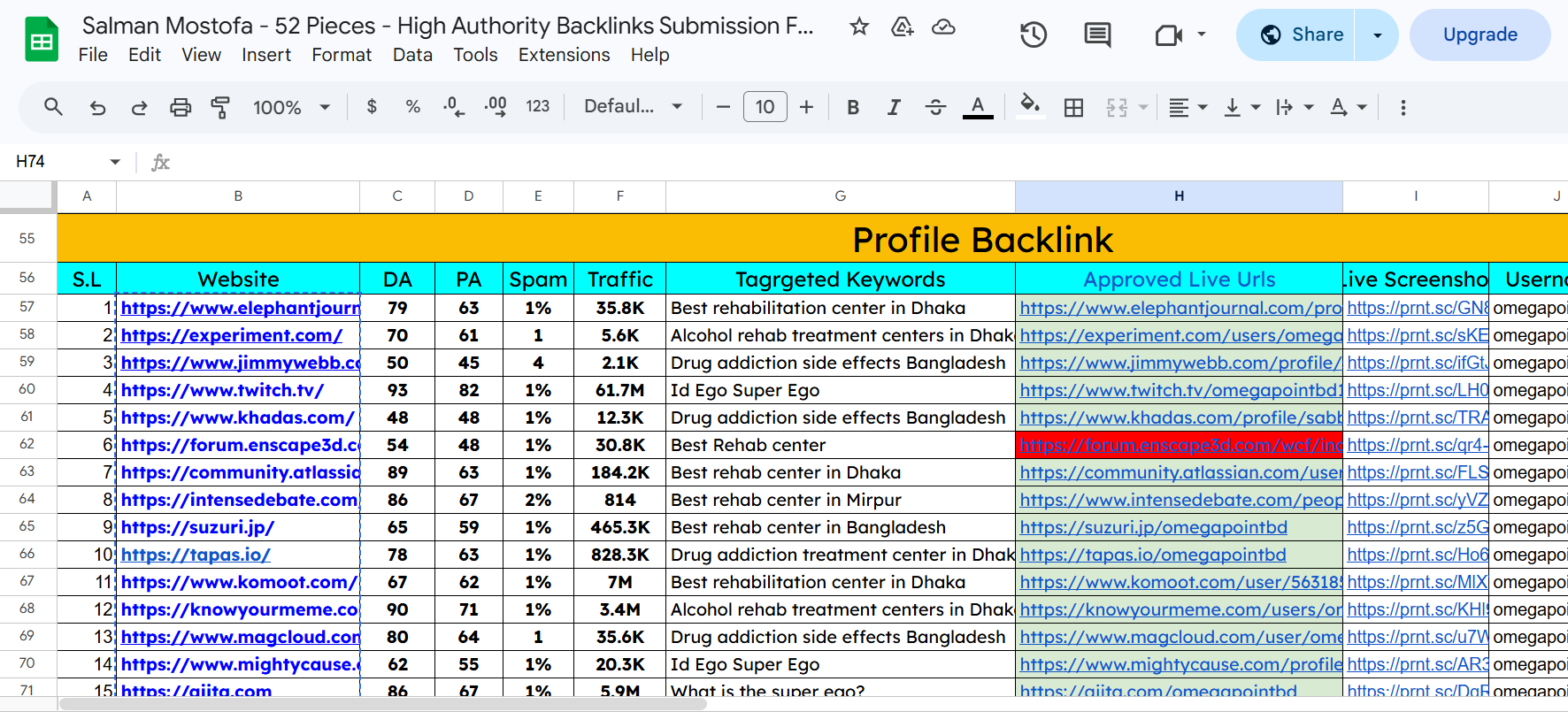This screenshot has height=712, width=1568.
Task: Open the text color picker
Action: pos(977,107)
